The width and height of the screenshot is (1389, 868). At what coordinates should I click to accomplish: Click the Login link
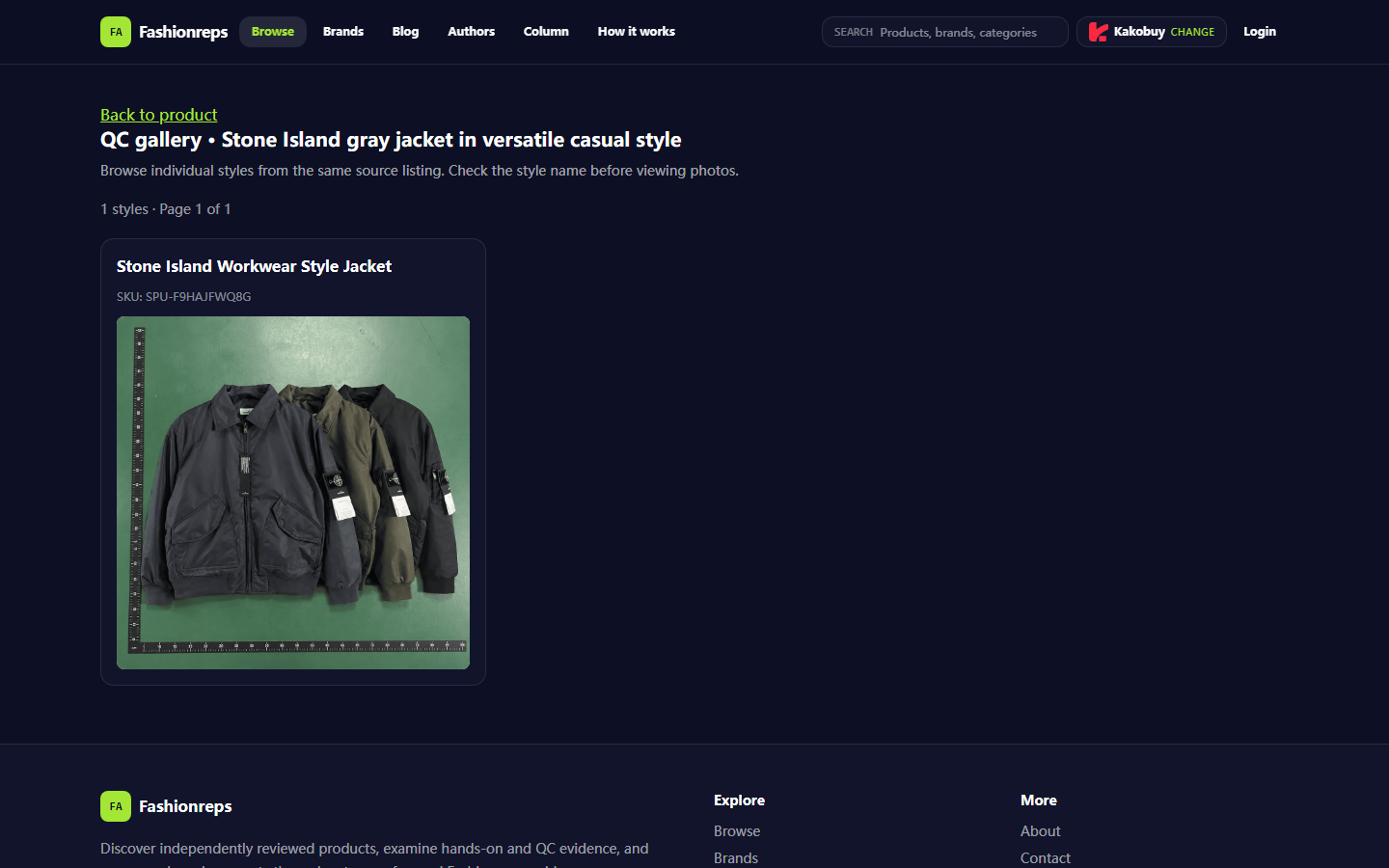click(1260, 32)
